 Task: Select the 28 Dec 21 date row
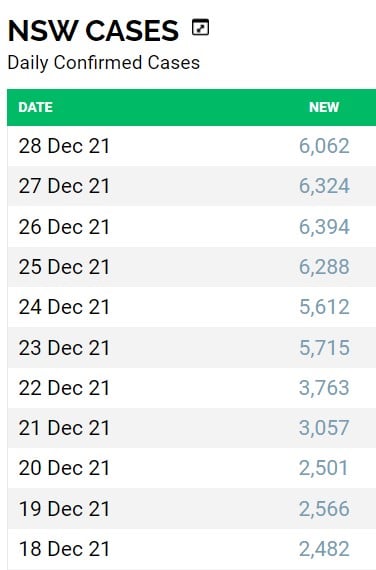coord(192,146)
